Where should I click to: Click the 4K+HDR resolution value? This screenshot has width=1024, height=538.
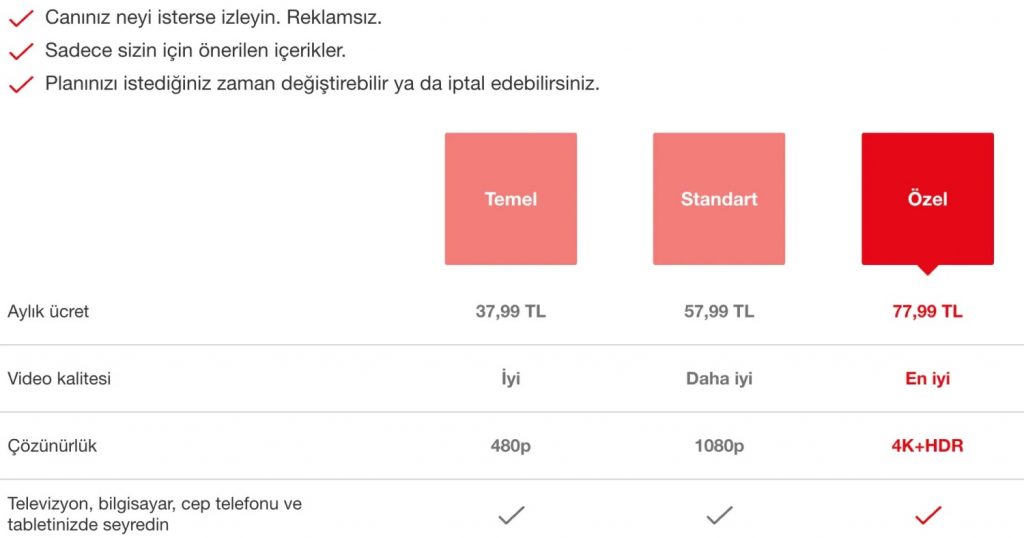point(927,446)
